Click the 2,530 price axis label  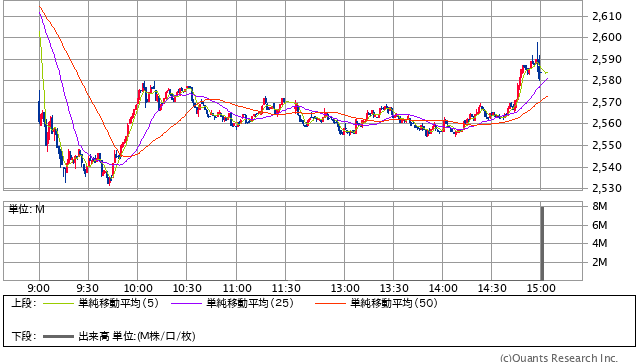tap(607, 188)
